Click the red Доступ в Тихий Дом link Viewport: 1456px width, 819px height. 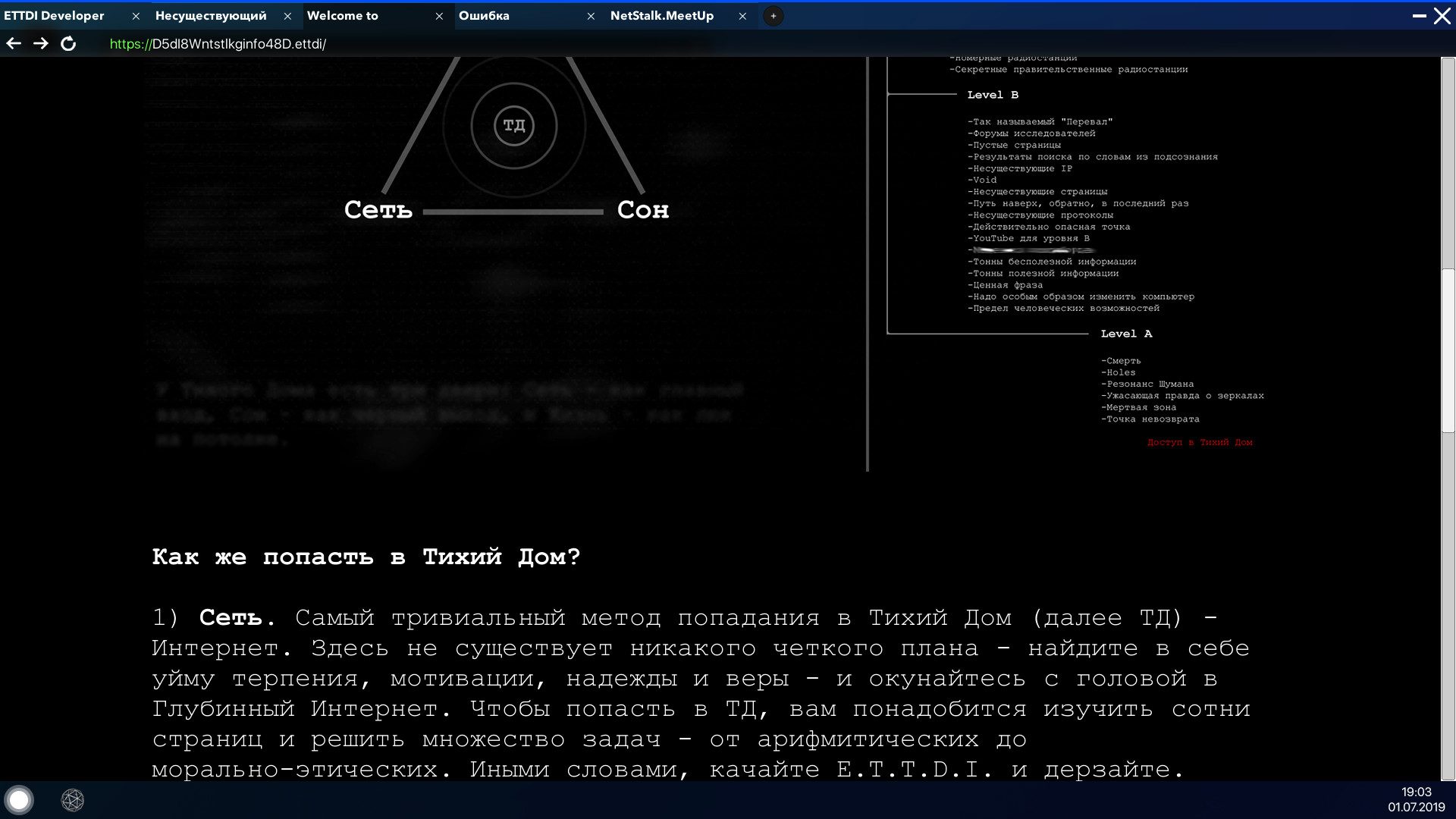coord(1200,442)
